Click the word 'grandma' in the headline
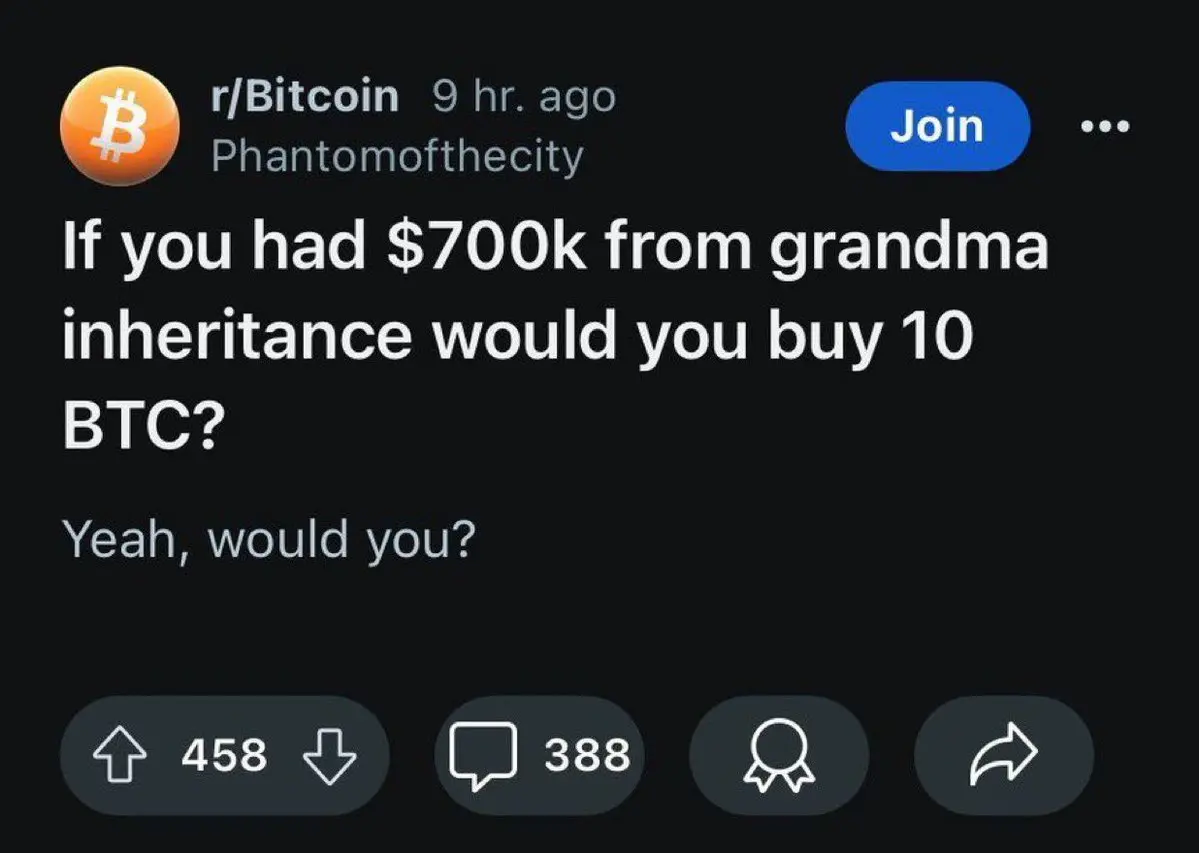The width and height of the screenshot is (1199, 853). (907, 249)
